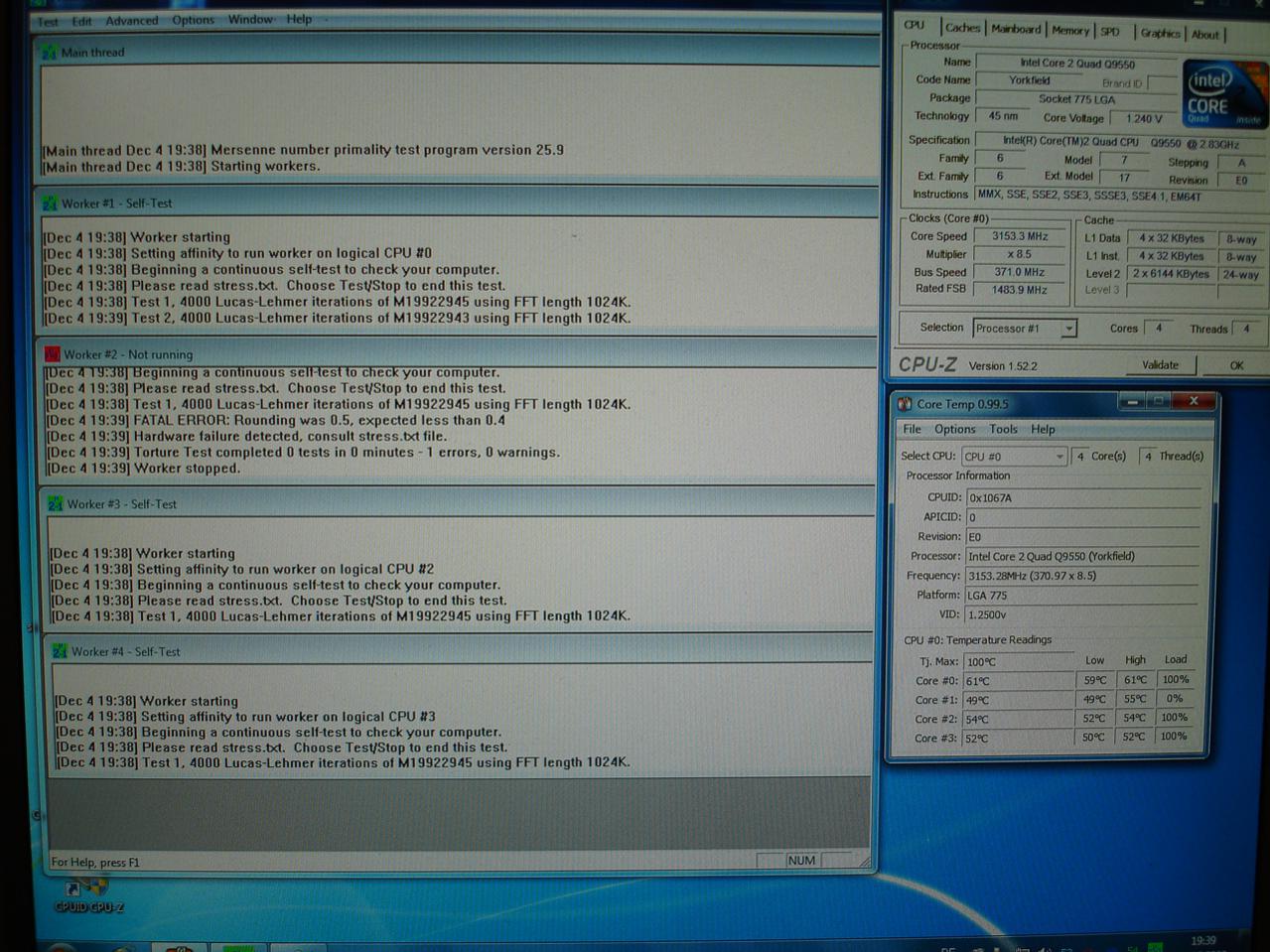Switch to the Mainboard tab in CPU-Z
This screenshot has height=952, width=1270.
(1016, 29)
